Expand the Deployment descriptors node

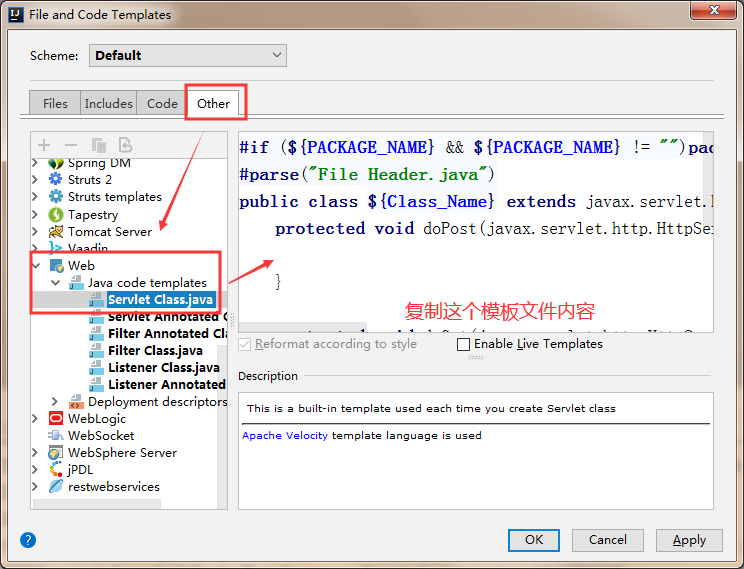pyautogui.click(x=55, y=402)
